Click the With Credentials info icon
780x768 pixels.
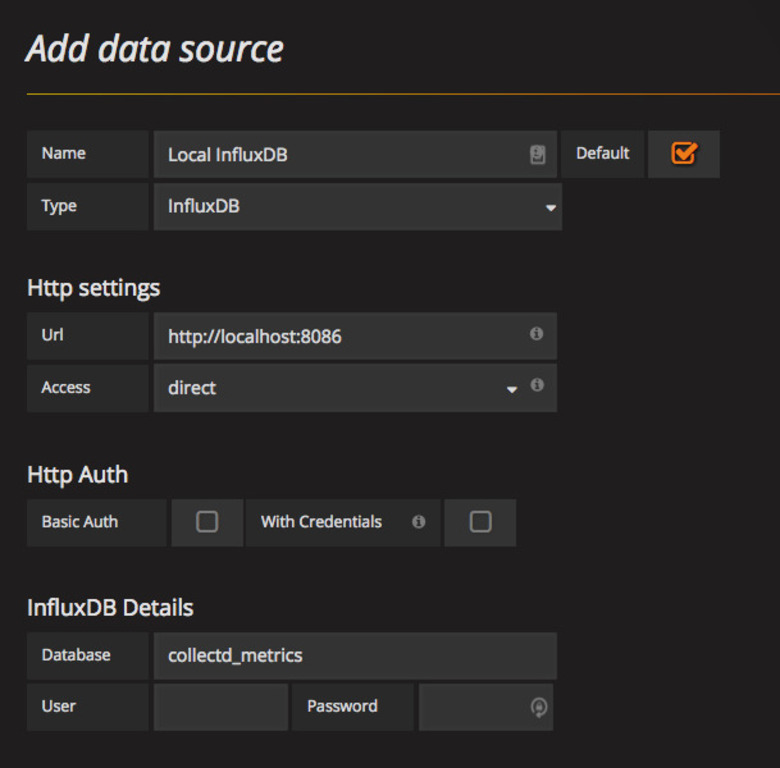pyautogui.click(x=419, y=521)
